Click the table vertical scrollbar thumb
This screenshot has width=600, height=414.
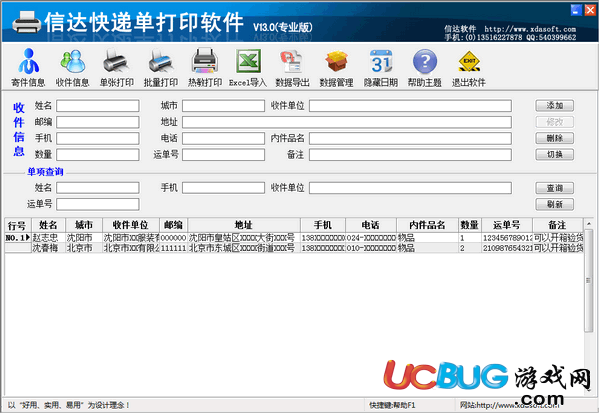(x=589, y=280)
